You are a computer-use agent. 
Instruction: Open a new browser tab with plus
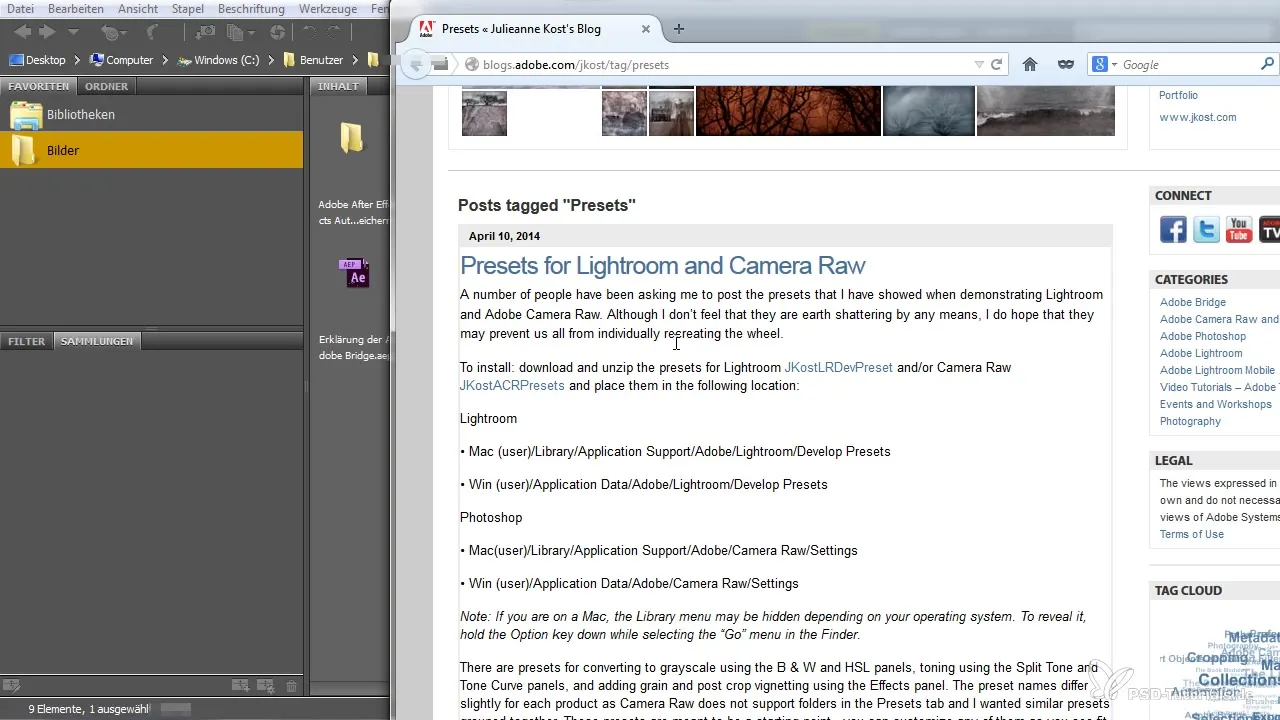(x=679, y=29)
